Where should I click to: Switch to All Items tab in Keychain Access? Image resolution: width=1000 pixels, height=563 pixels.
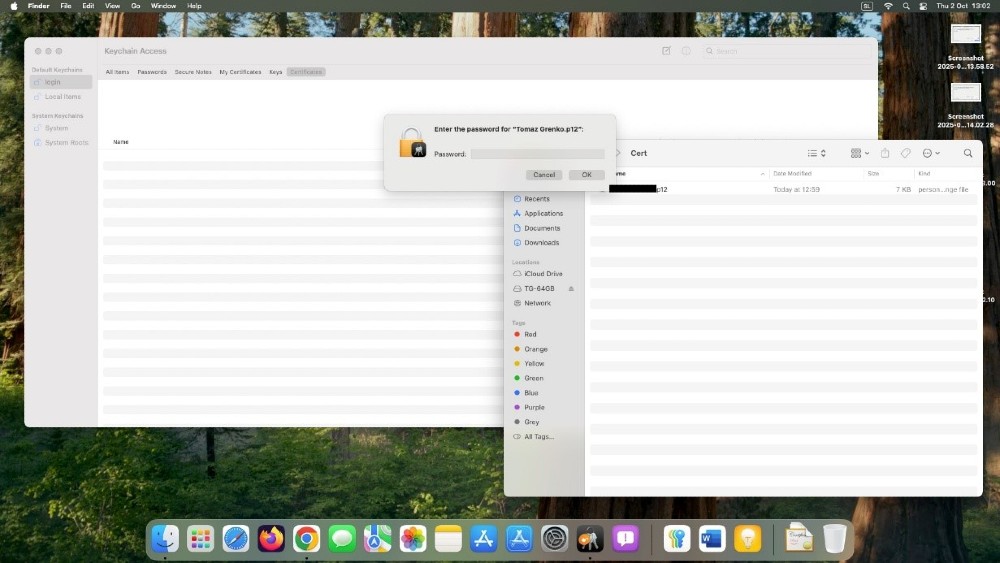pyautogui.click(x=117, y=72)
